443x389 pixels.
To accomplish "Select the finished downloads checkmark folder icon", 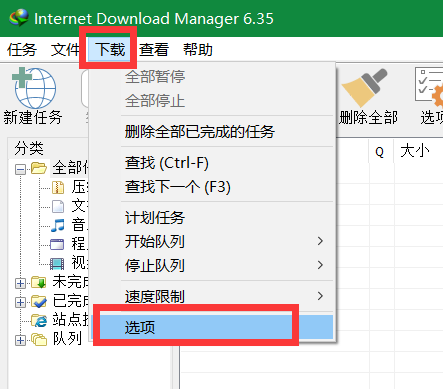I will (39, 301).
